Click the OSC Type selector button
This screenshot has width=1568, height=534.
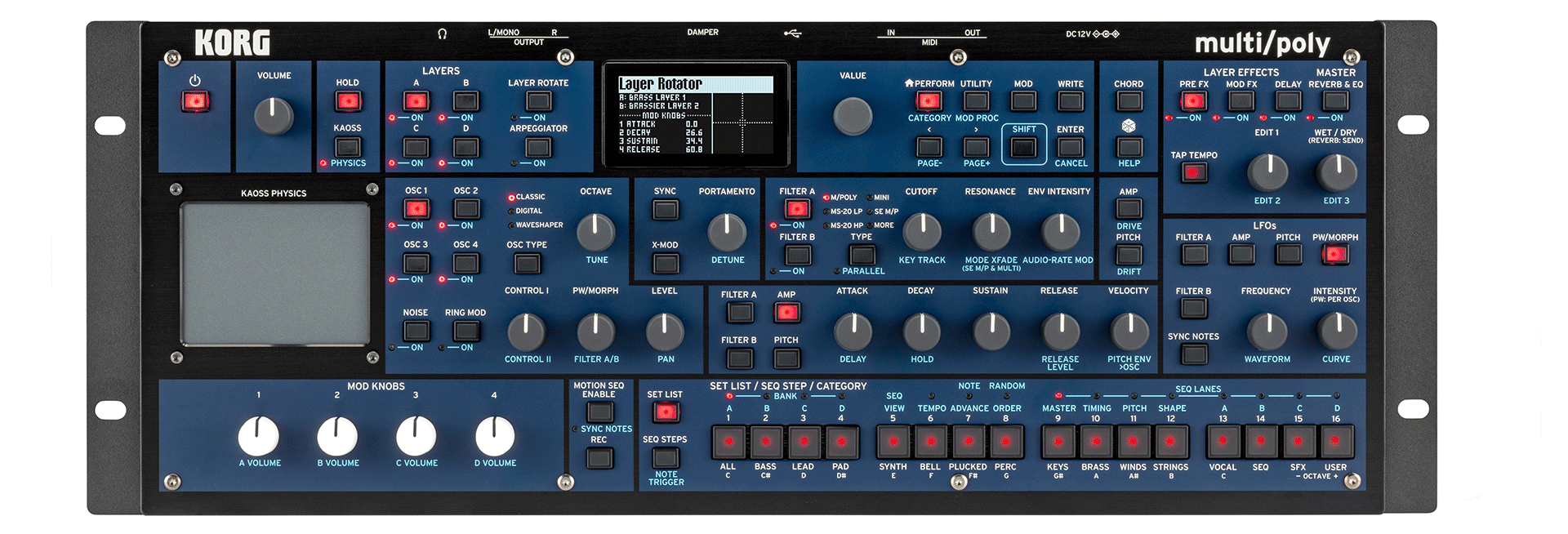pyautogui.click(x=527, y=264)
